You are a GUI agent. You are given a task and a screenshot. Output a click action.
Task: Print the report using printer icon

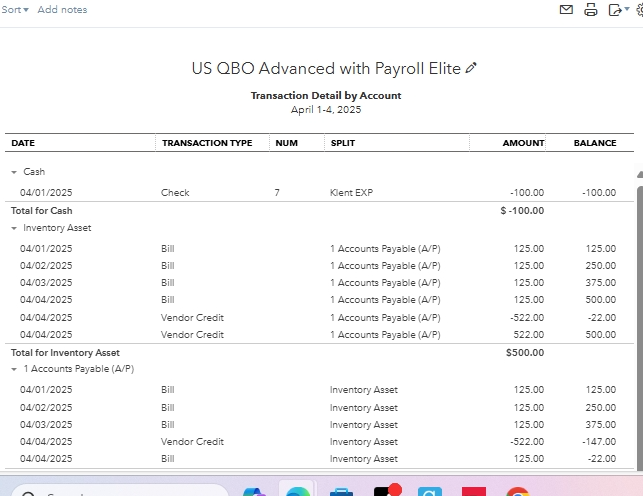(x=591, y=9)
